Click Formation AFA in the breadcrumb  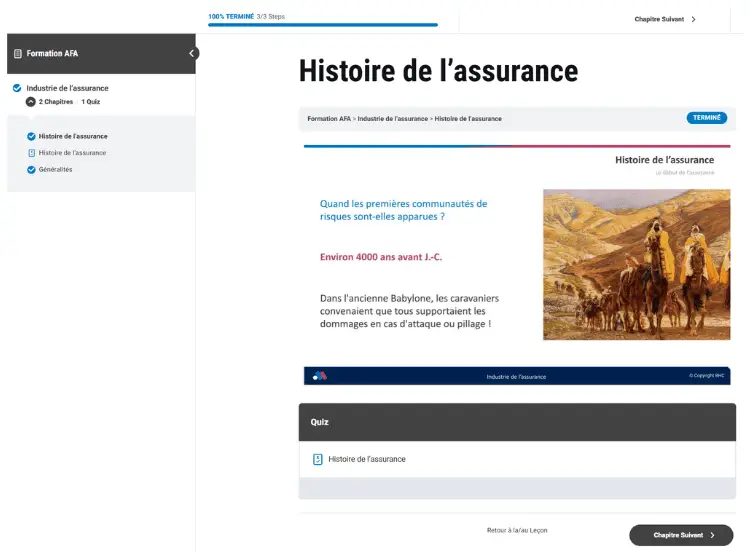click(329, 118)
